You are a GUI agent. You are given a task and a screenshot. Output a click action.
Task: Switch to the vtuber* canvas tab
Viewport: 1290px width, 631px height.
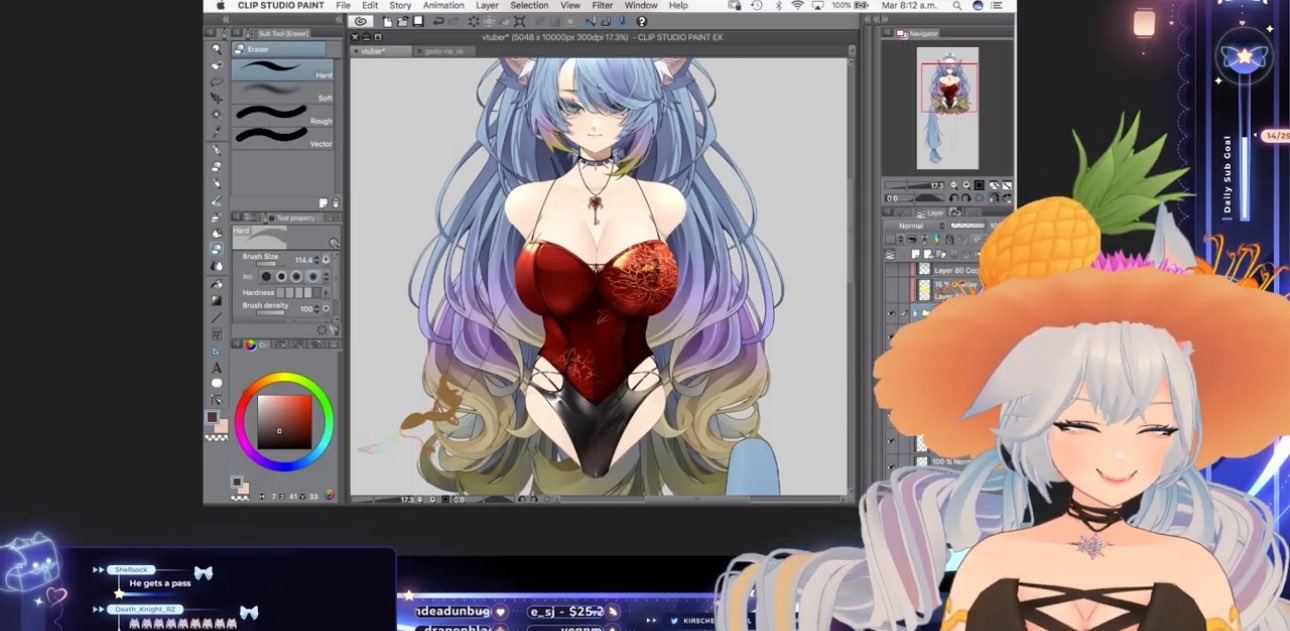[x=381, y=50]
